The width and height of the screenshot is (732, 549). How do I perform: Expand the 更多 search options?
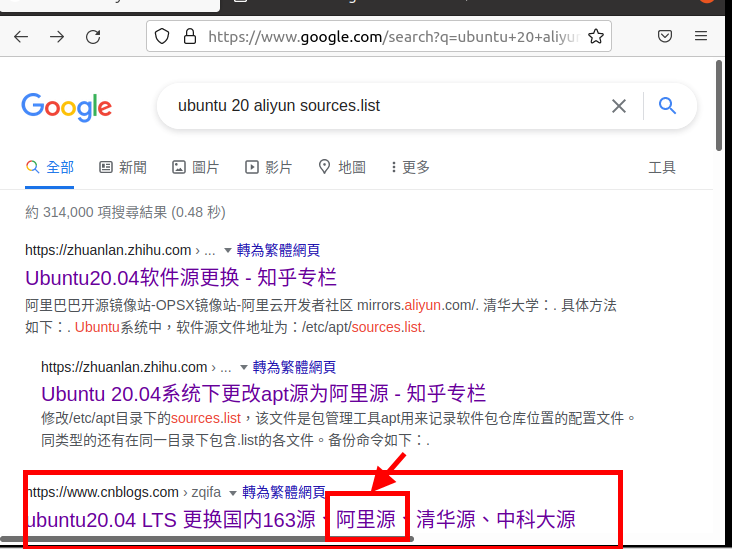point(410,167)
